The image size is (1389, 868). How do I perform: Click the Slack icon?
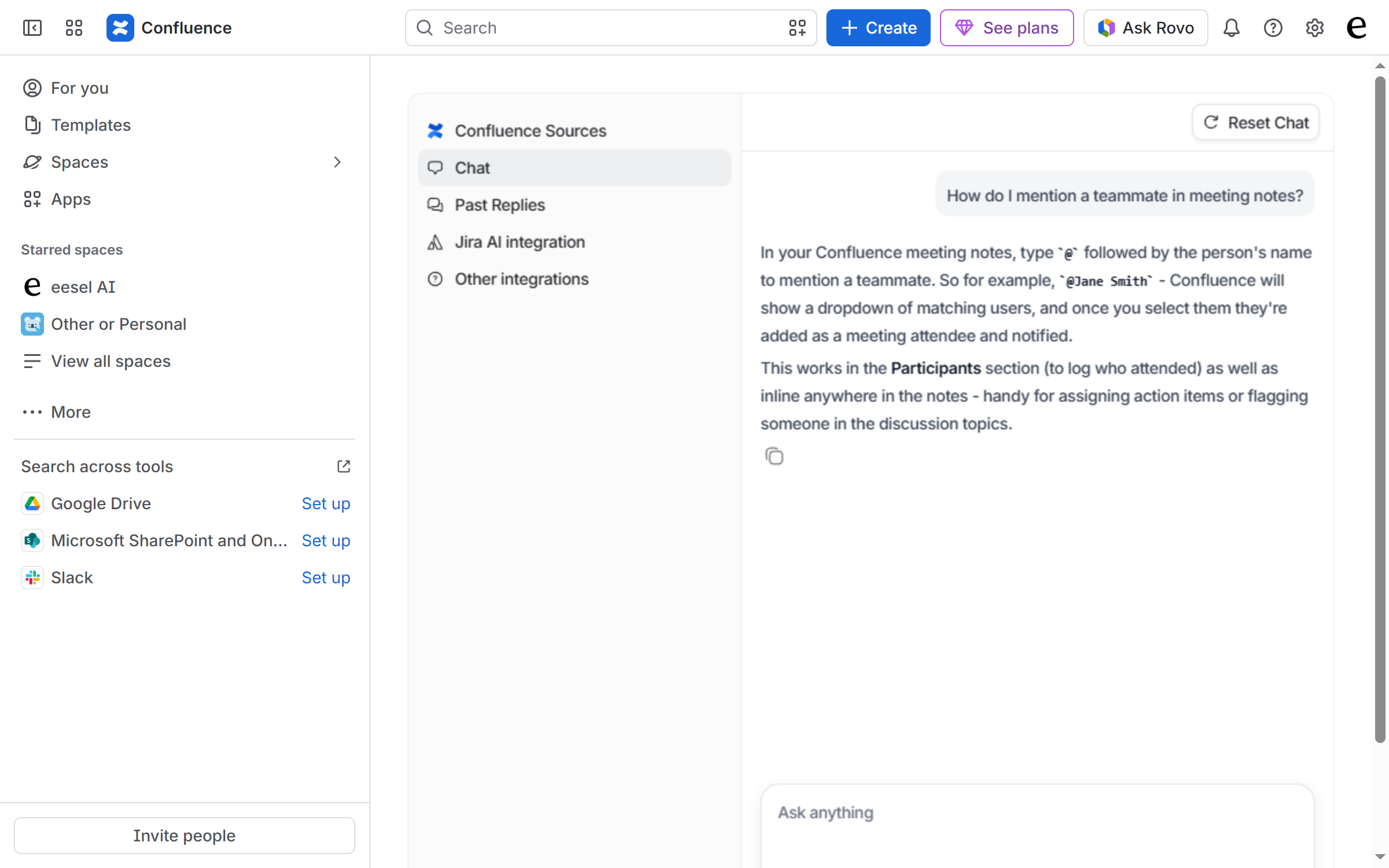32,578
